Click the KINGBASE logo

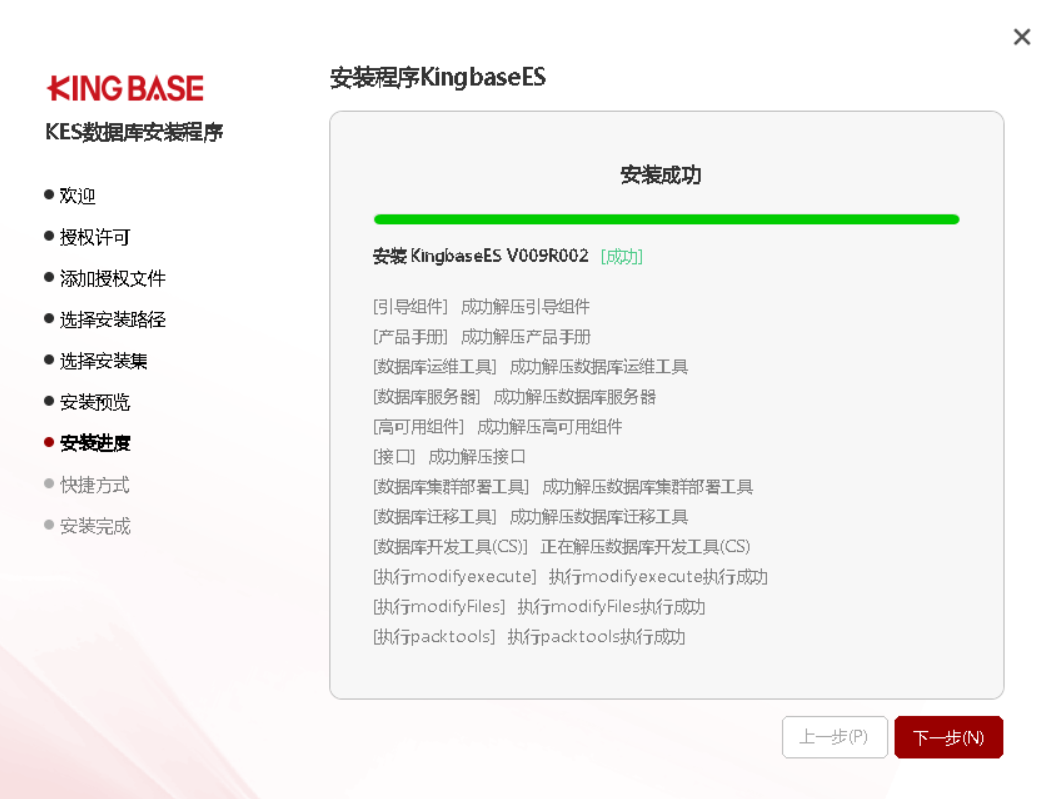(125, 88)
